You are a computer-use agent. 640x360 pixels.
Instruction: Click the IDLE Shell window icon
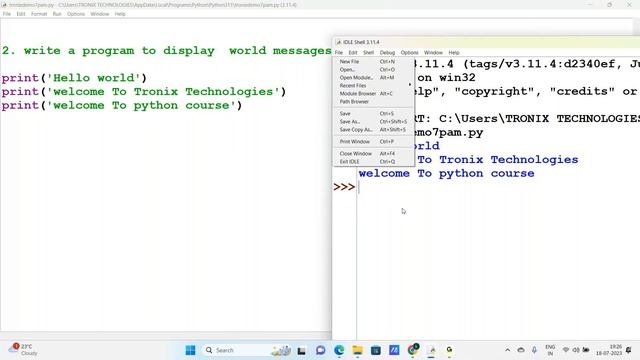tap(338, 42)
